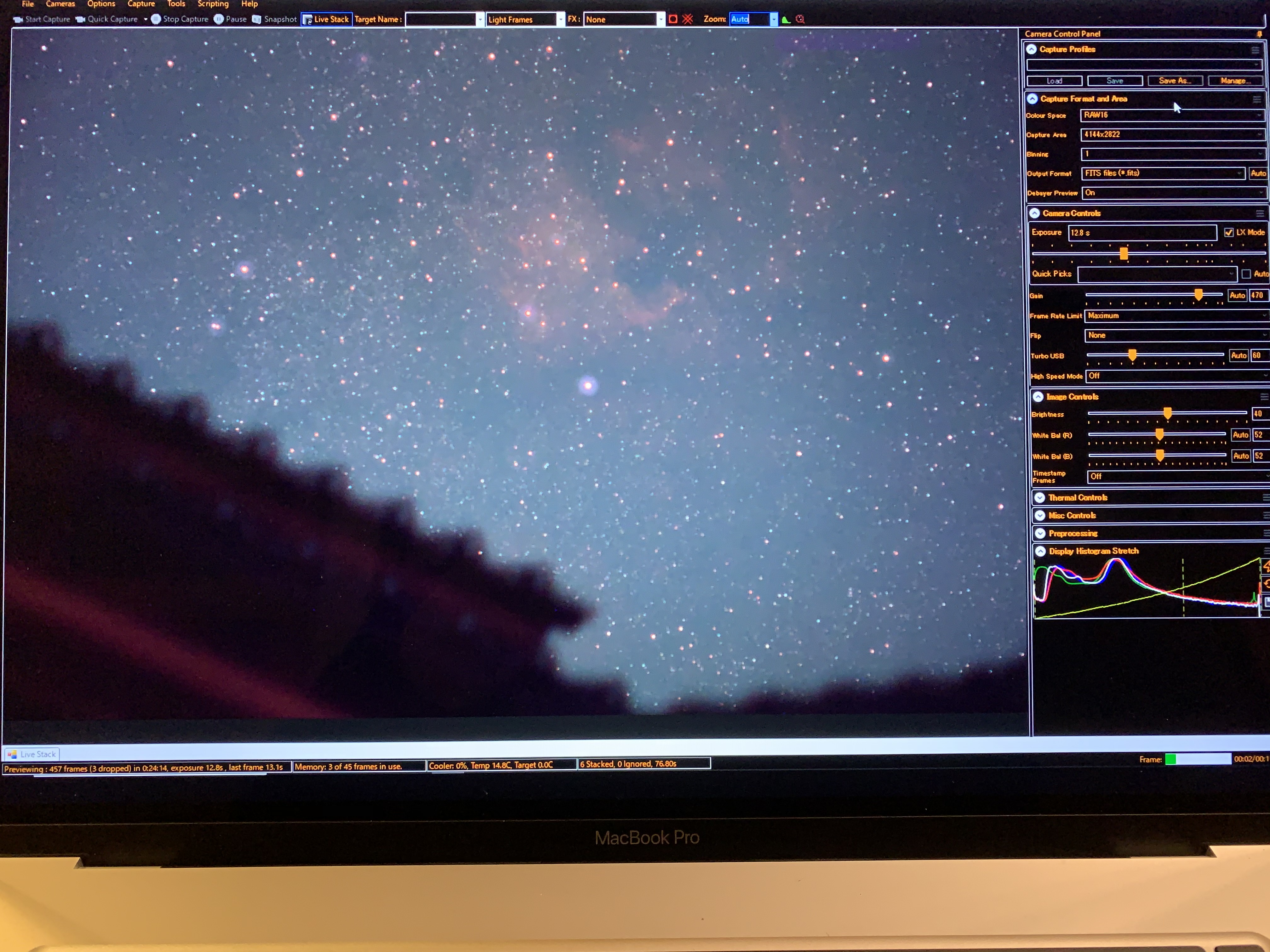Click the red magnifier focus icon

(800, 19)
